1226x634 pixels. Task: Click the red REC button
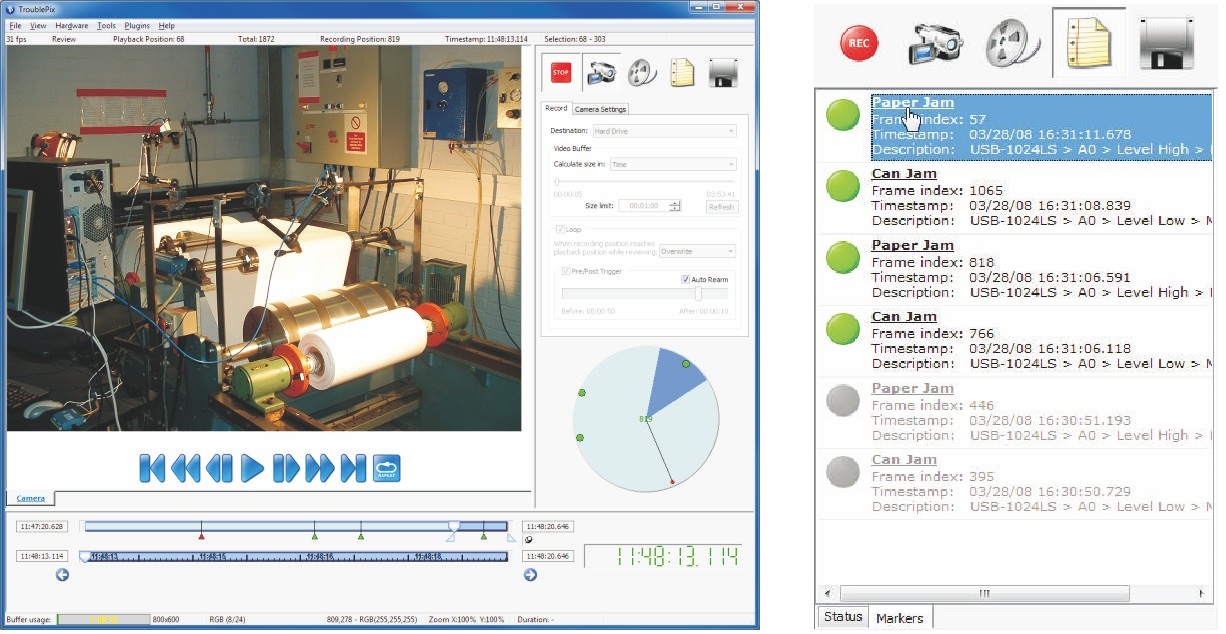tap(858, 44)
